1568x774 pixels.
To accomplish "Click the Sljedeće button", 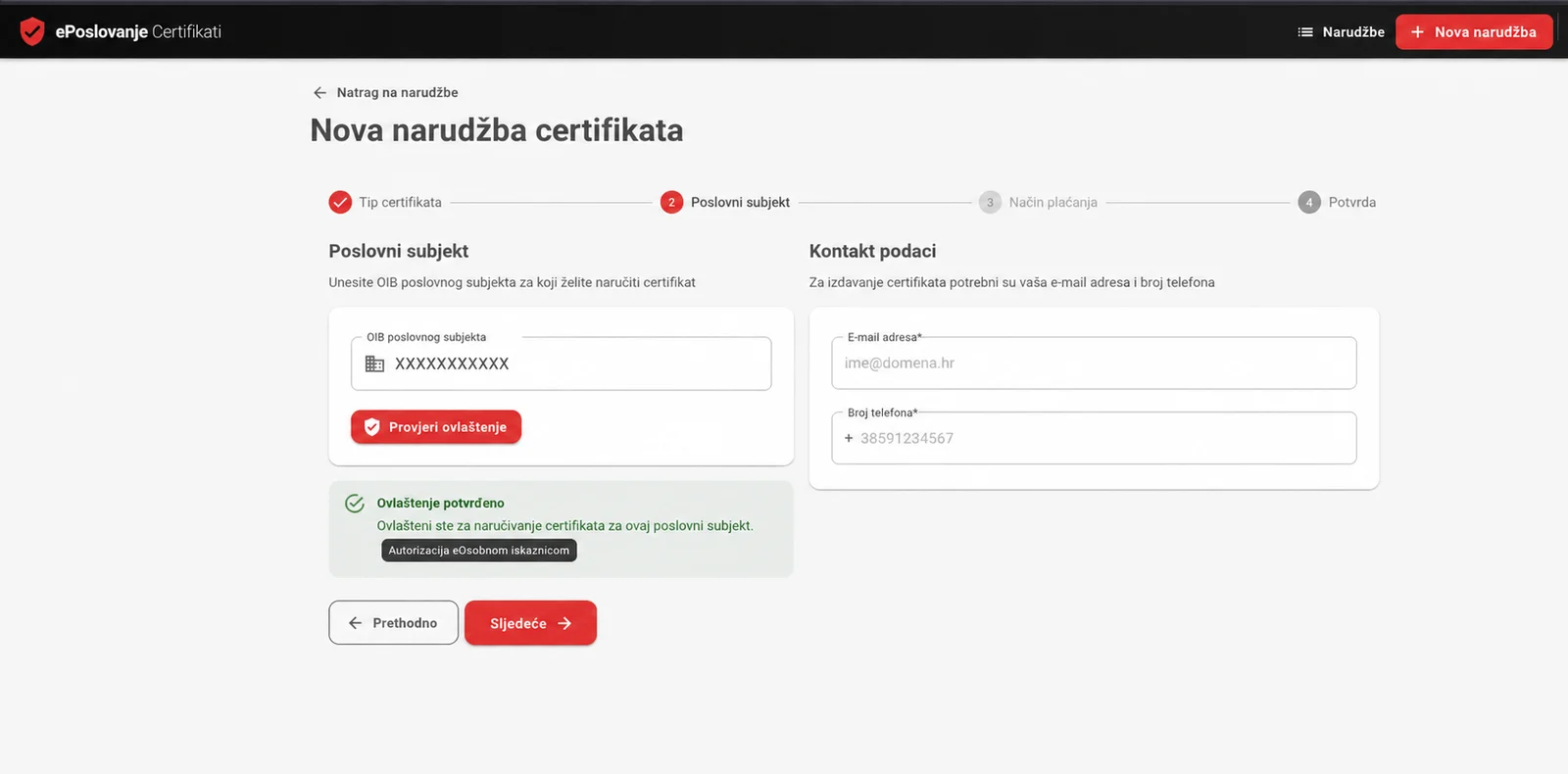I will pos(530,623).
